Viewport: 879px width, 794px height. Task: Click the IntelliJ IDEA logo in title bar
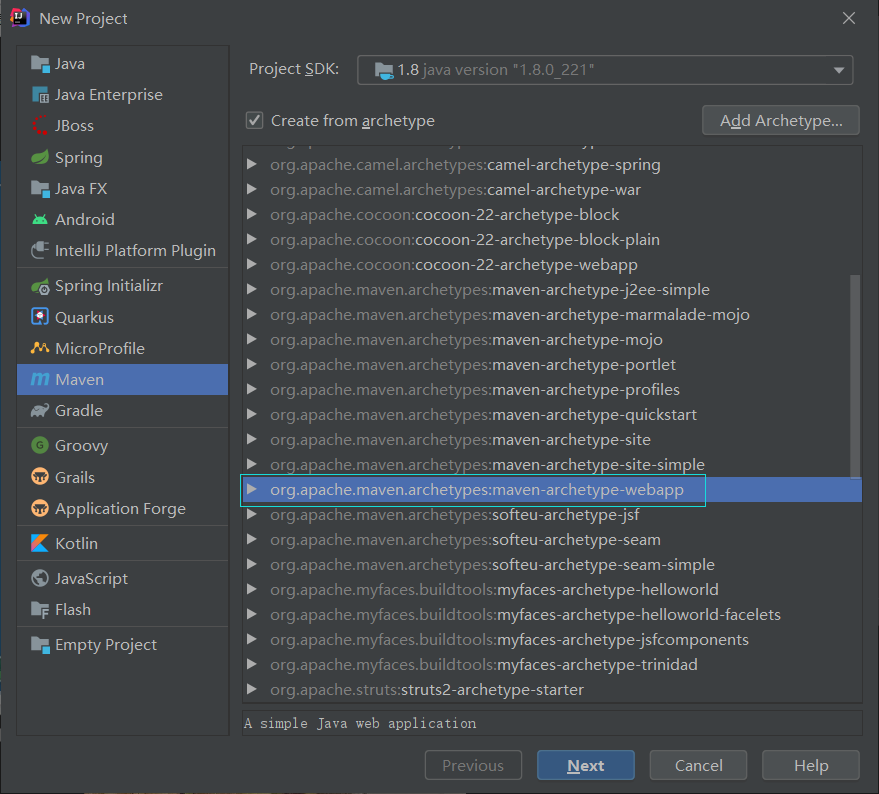20,18
